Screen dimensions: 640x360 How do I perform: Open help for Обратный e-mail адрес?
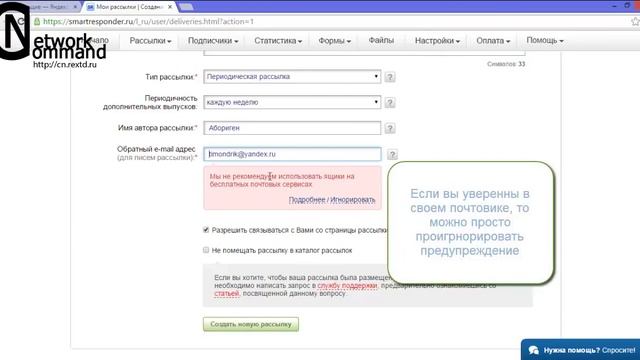tap(392, 154)
